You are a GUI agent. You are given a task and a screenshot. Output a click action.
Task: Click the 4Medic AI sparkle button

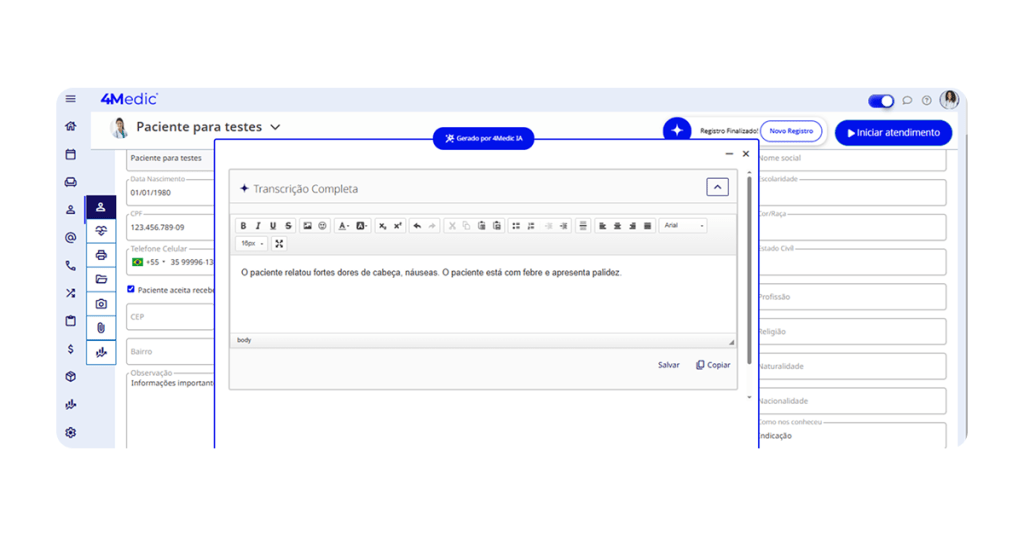(677, 131)
